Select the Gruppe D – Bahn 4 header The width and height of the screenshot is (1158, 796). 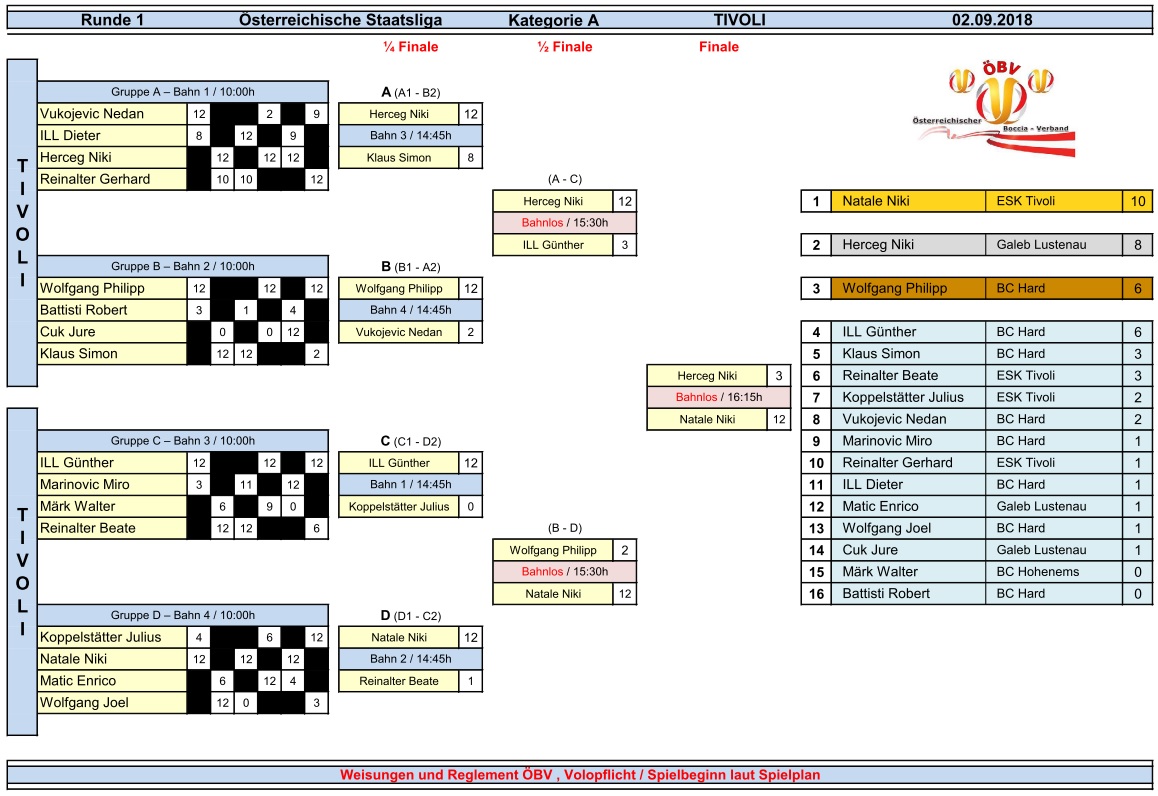[183, 615]
